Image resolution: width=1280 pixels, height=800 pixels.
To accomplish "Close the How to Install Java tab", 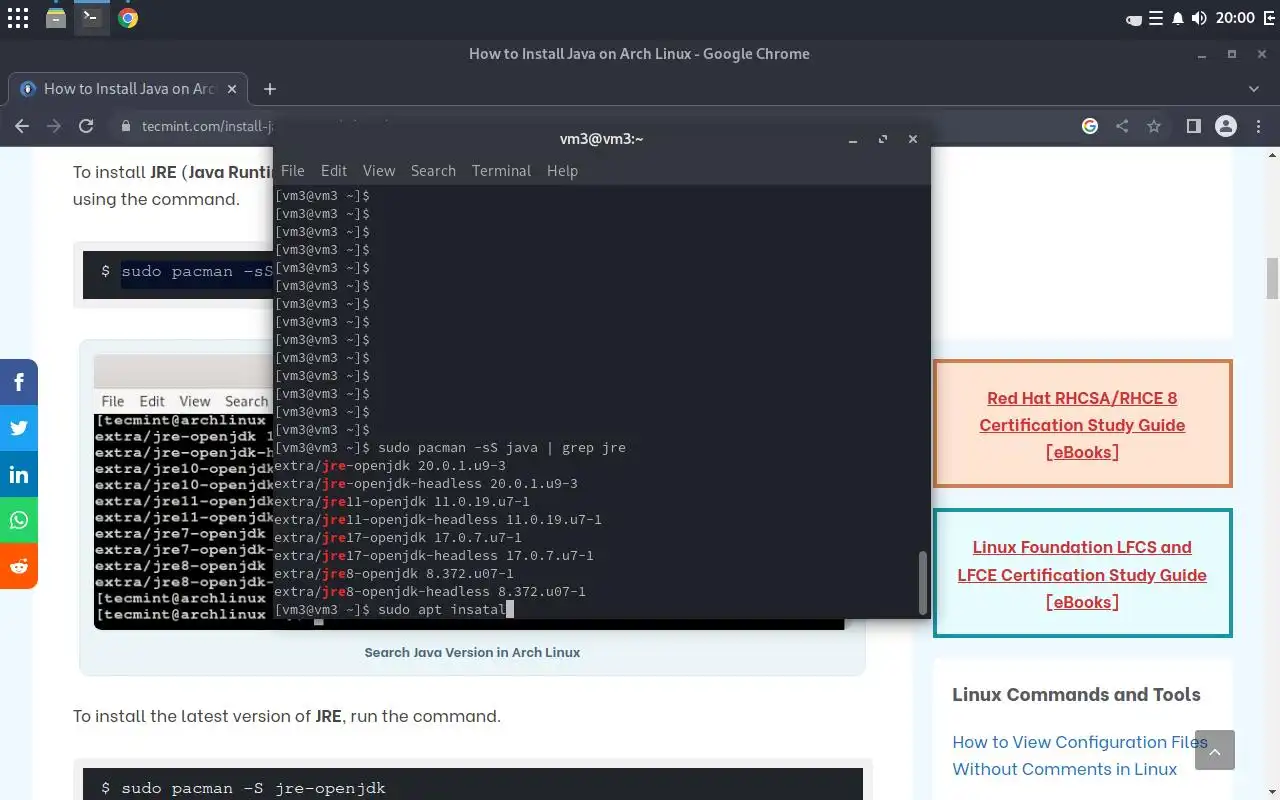I will [x=232, y=89].
